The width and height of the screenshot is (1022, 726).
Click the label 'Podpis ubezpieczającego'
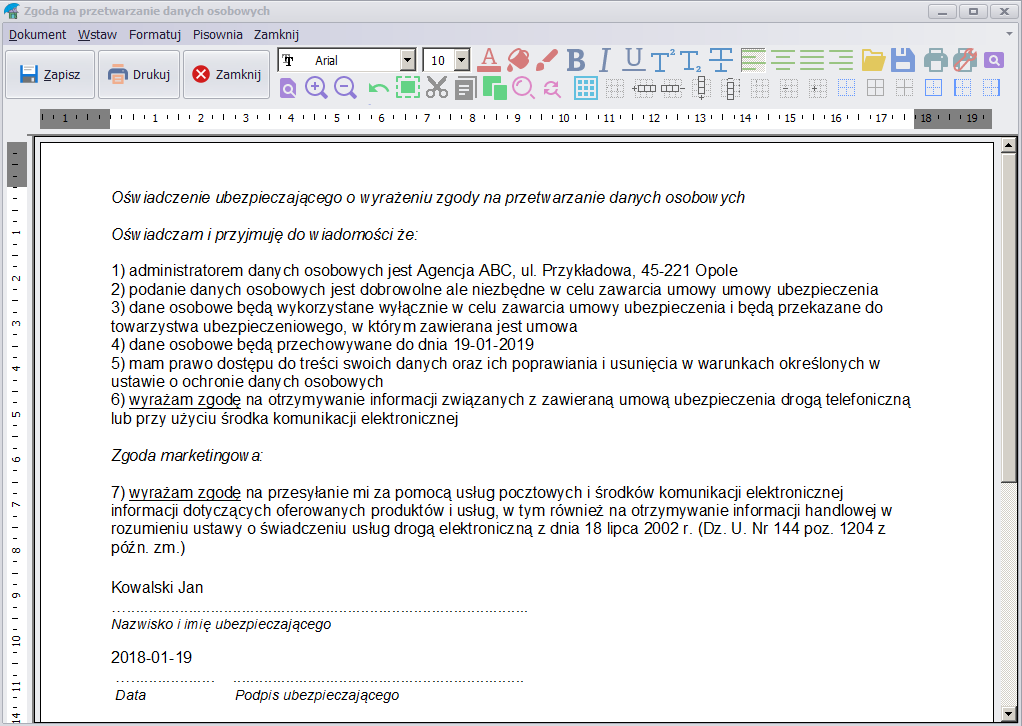(317, 695)
